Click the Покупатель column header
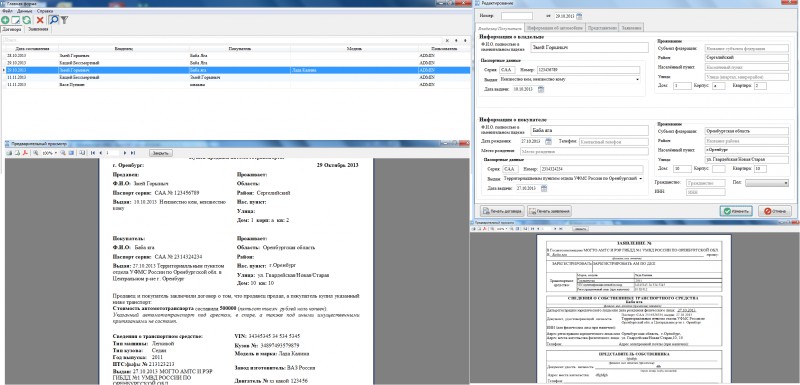800x385 pixels. (x=239, y=49)
